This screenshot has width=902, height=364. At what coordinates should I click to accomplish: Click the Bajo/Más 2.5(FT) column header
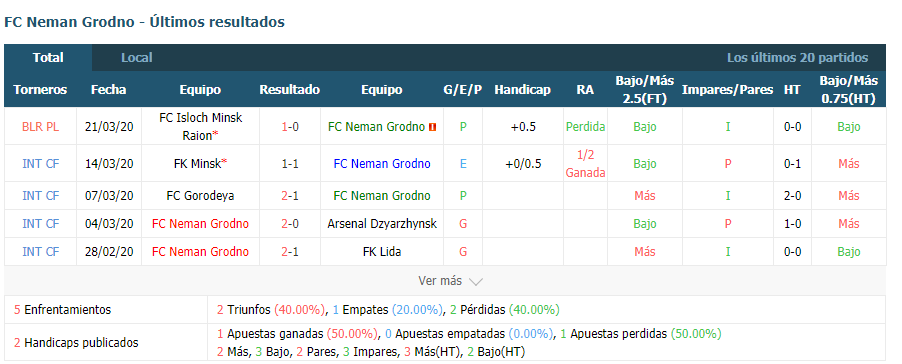[x=644, y=90]
